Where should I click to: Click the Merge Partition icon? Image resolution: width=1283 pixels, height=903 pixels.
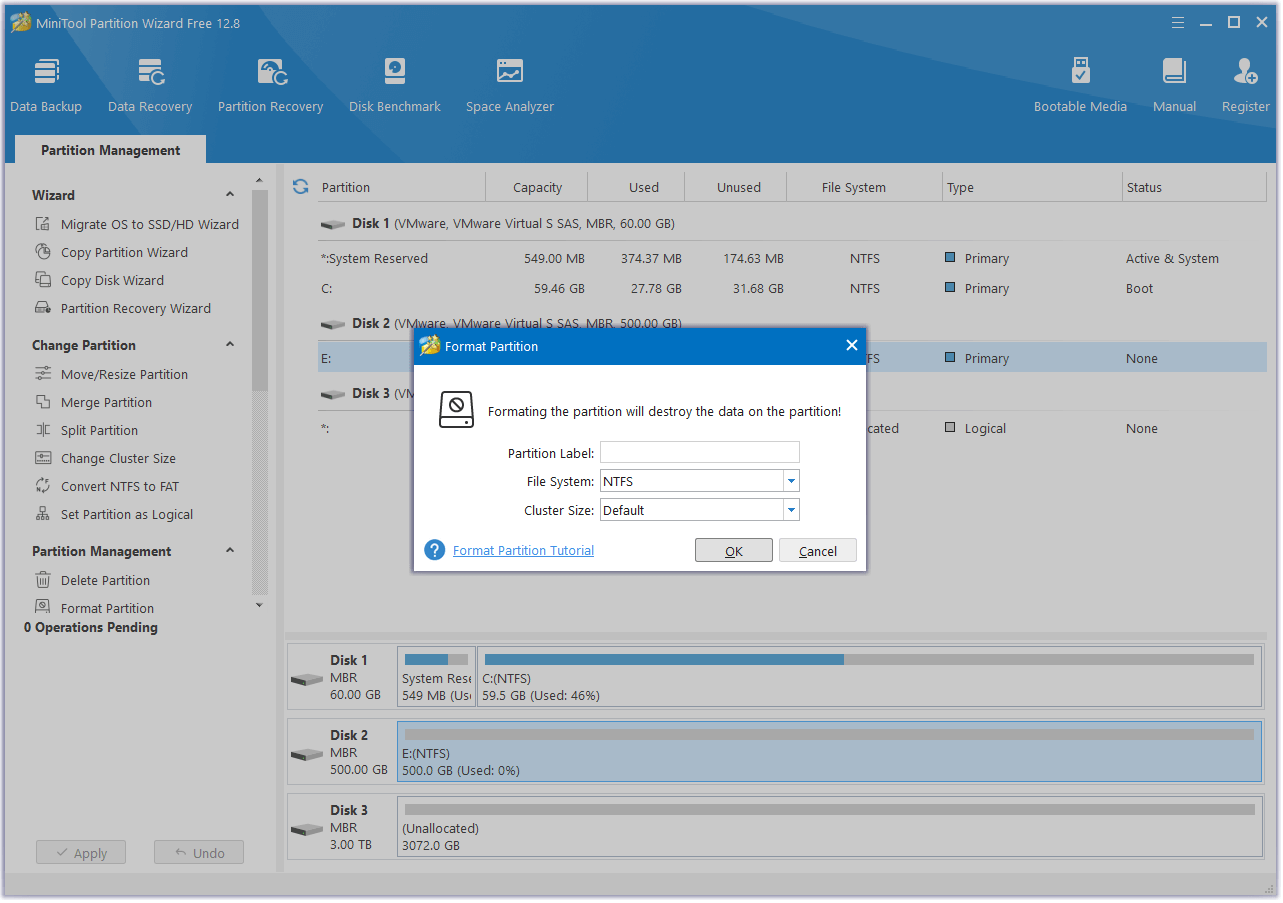[x=43, y=402]
